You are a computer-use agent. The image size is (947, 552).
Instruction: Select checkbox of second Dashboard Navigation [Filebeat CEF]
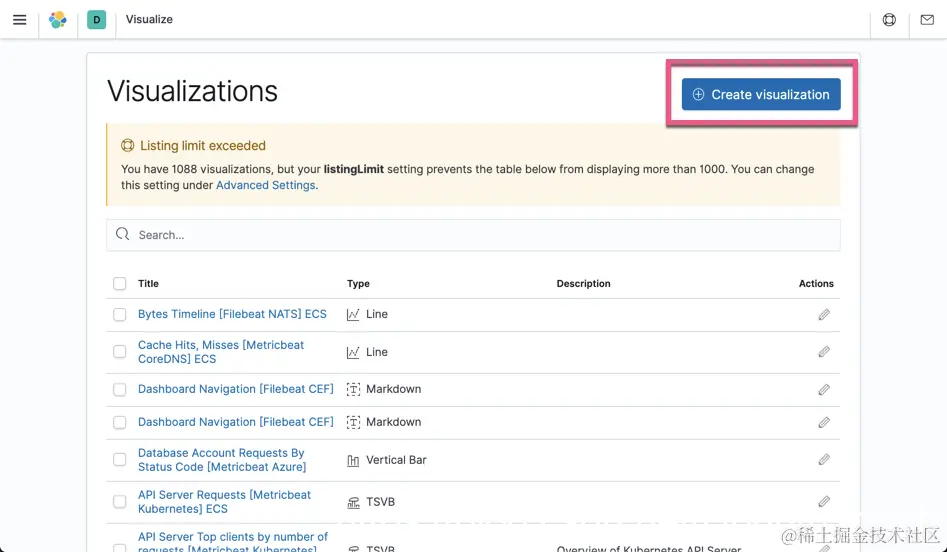click(120, 422)
